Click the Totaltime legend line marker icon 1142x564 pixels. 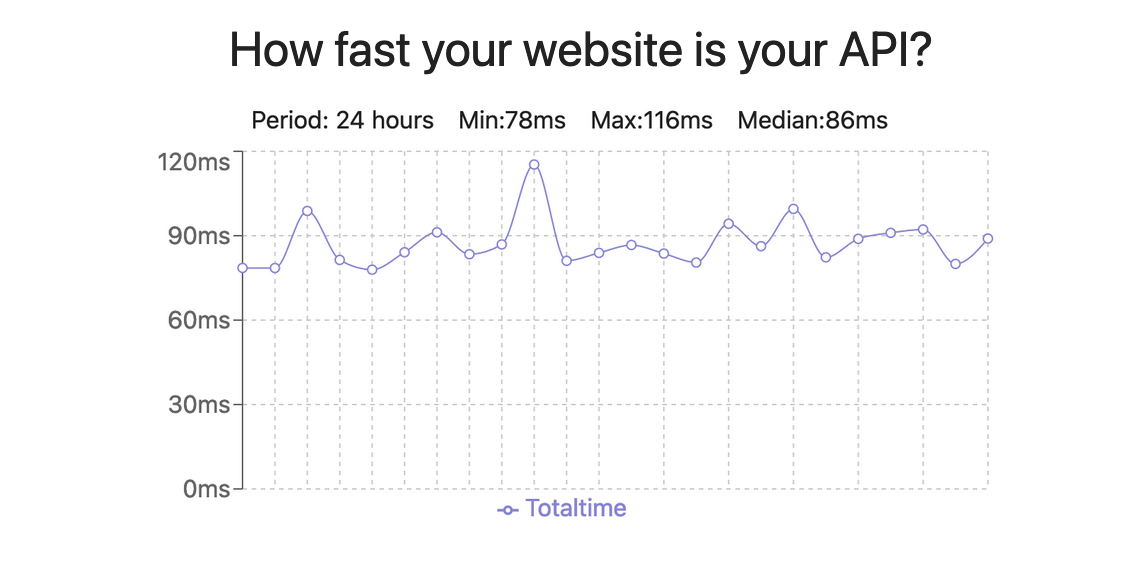508,510
